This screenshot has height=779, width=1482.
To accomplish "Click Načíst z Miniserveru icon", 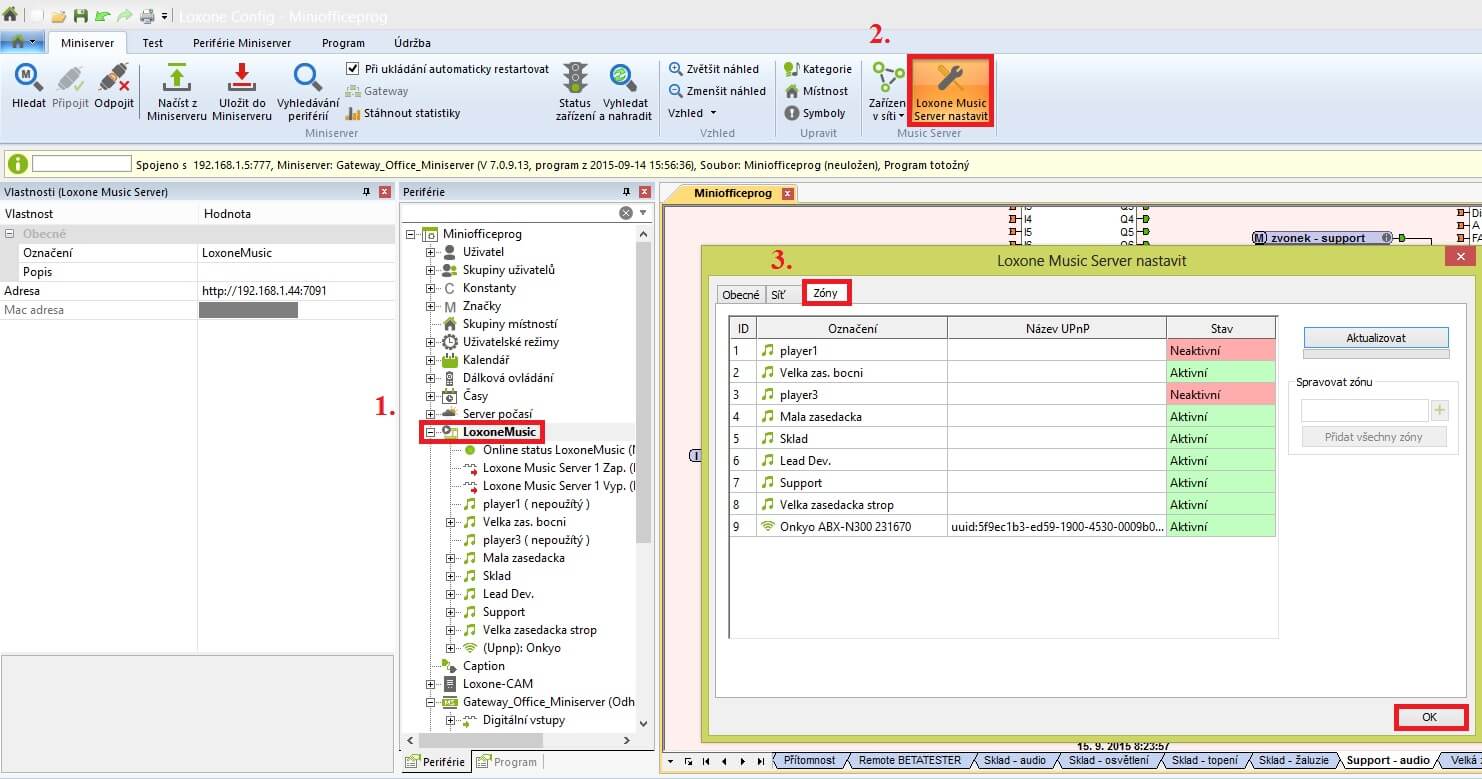I will tap(177, 78).
